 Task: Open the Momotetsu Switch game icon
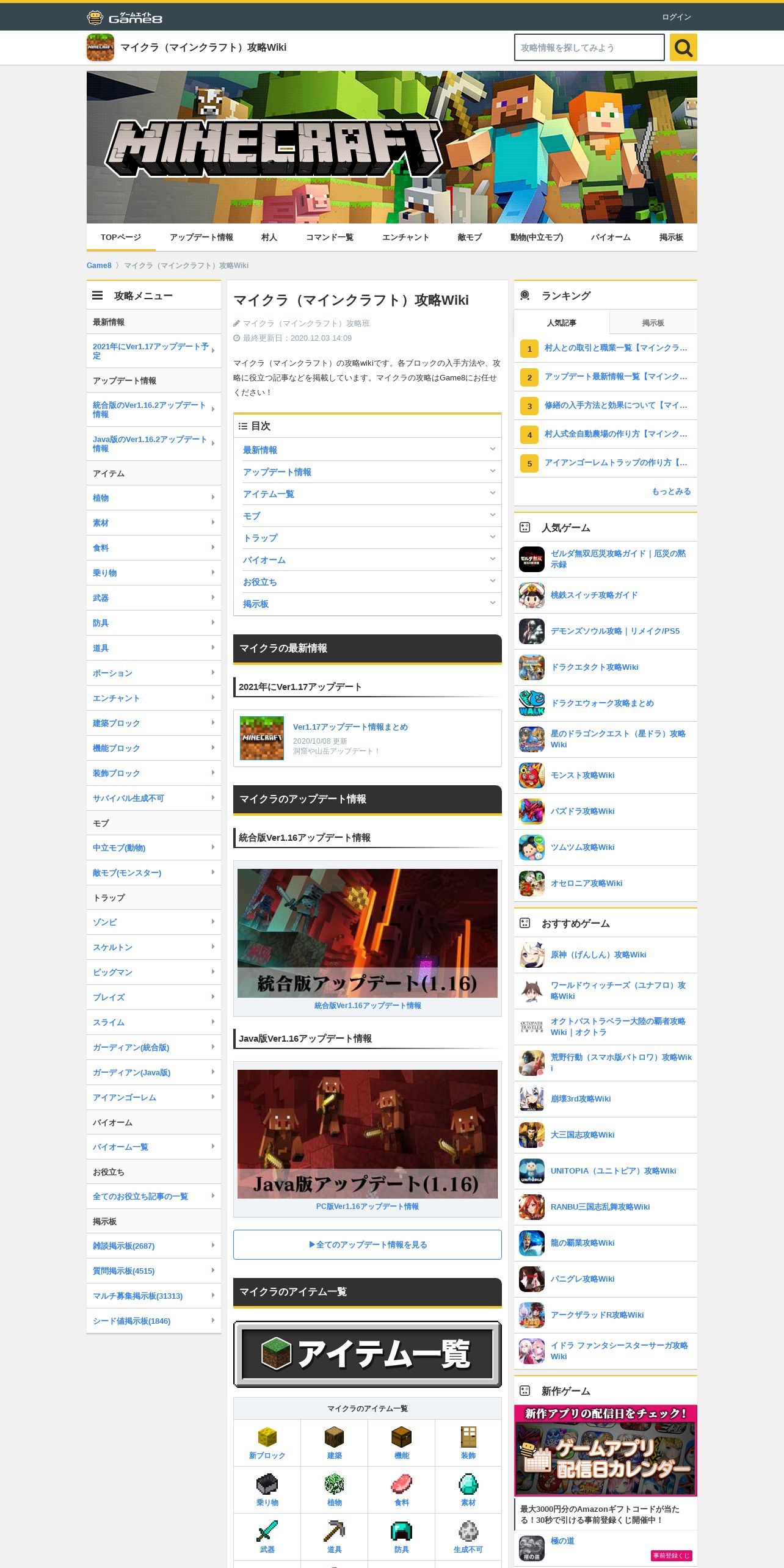(532, 595)
